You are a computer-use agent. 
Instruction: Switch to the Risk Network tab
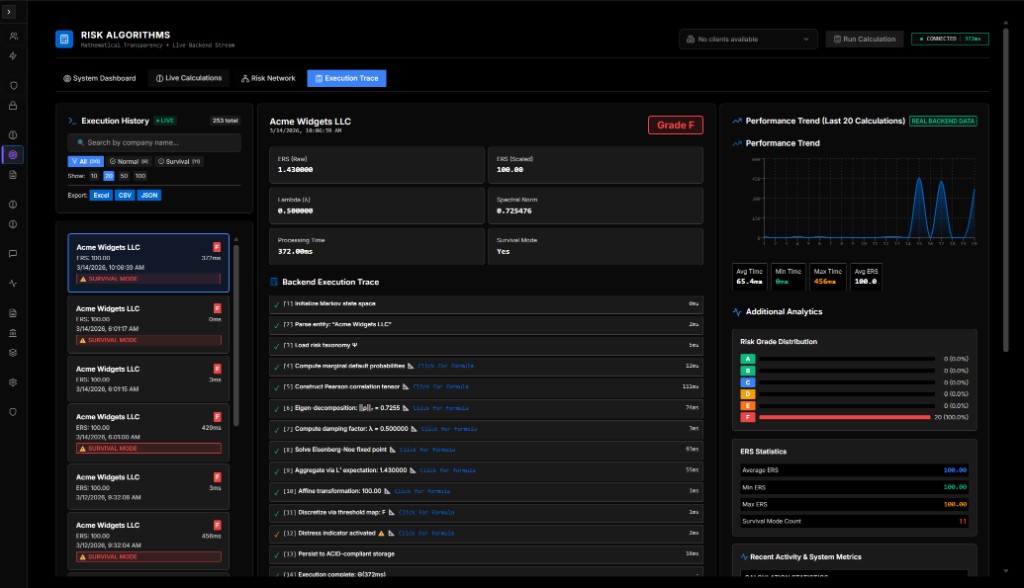268,78
